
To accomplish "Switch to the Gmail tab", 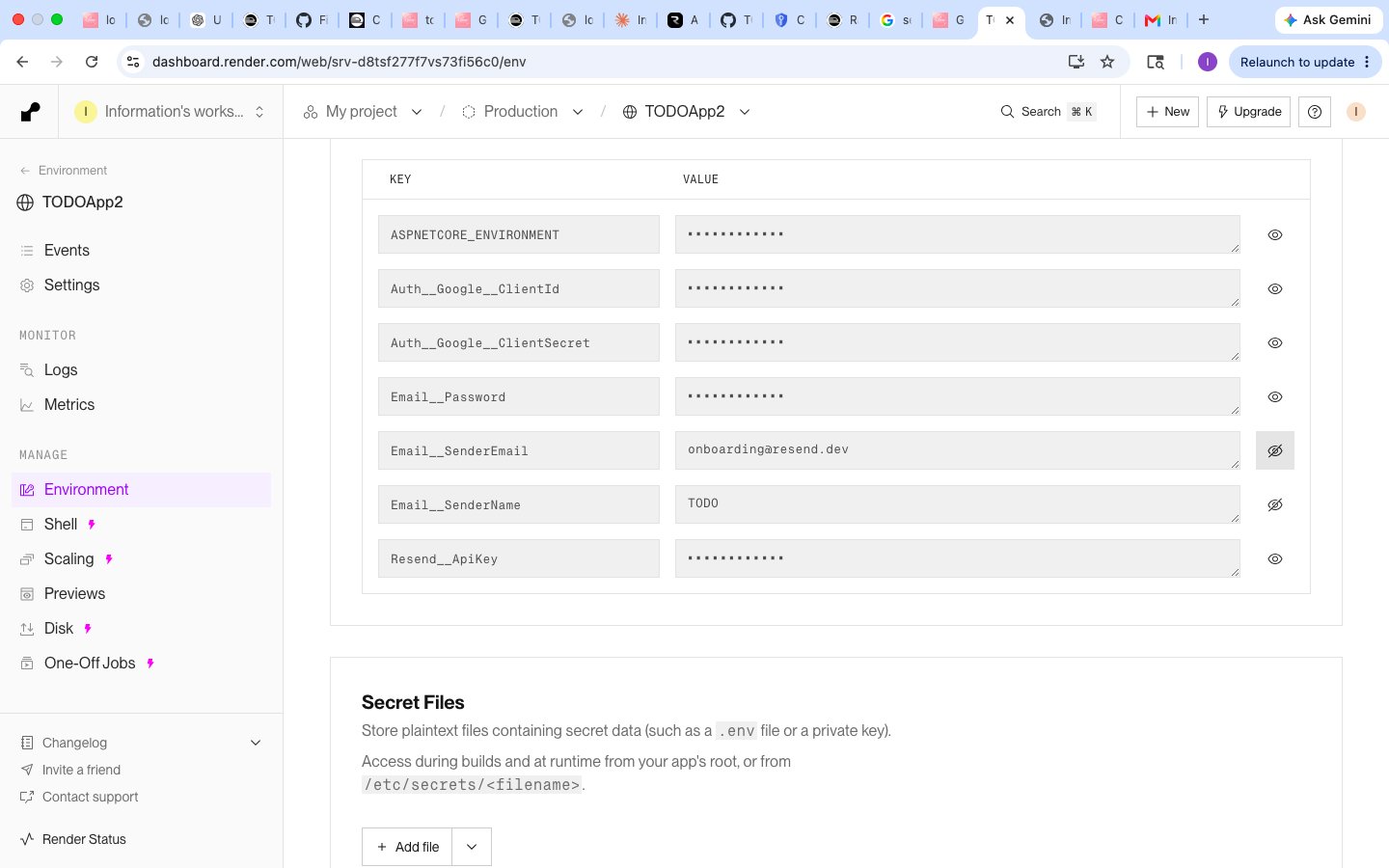I will tap(1160, 19).
